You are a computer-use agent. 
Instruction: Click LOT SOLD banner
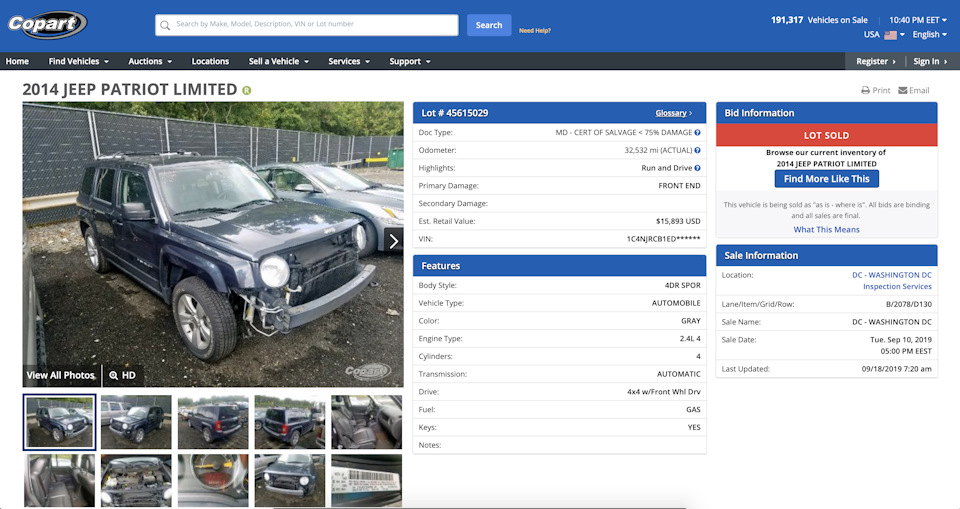[x=827, y=135]
